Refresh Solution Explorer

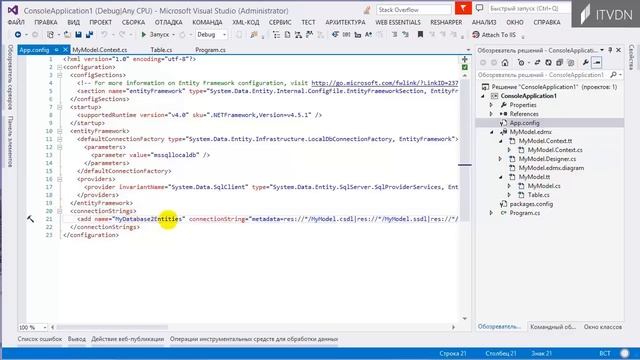[548, 62]
